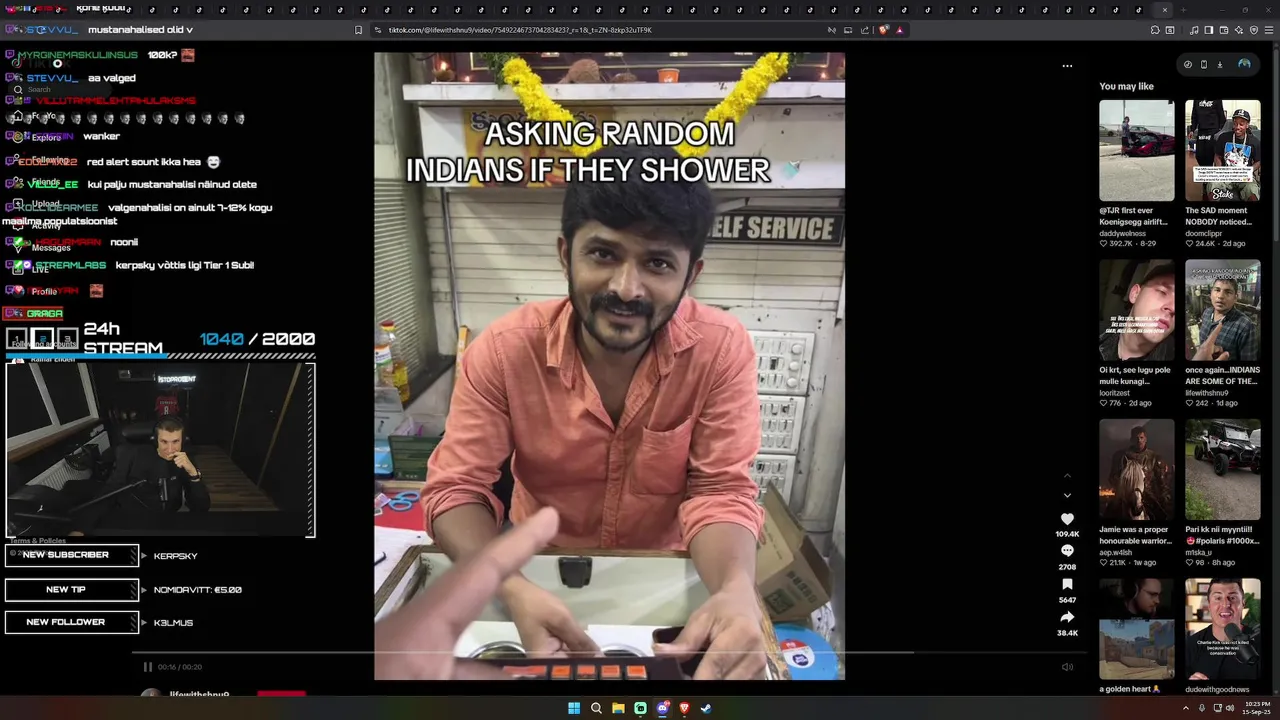Viewport: 1280px width, 720px height.
Task: Click the browser share page icon
Action: [865, 30]
